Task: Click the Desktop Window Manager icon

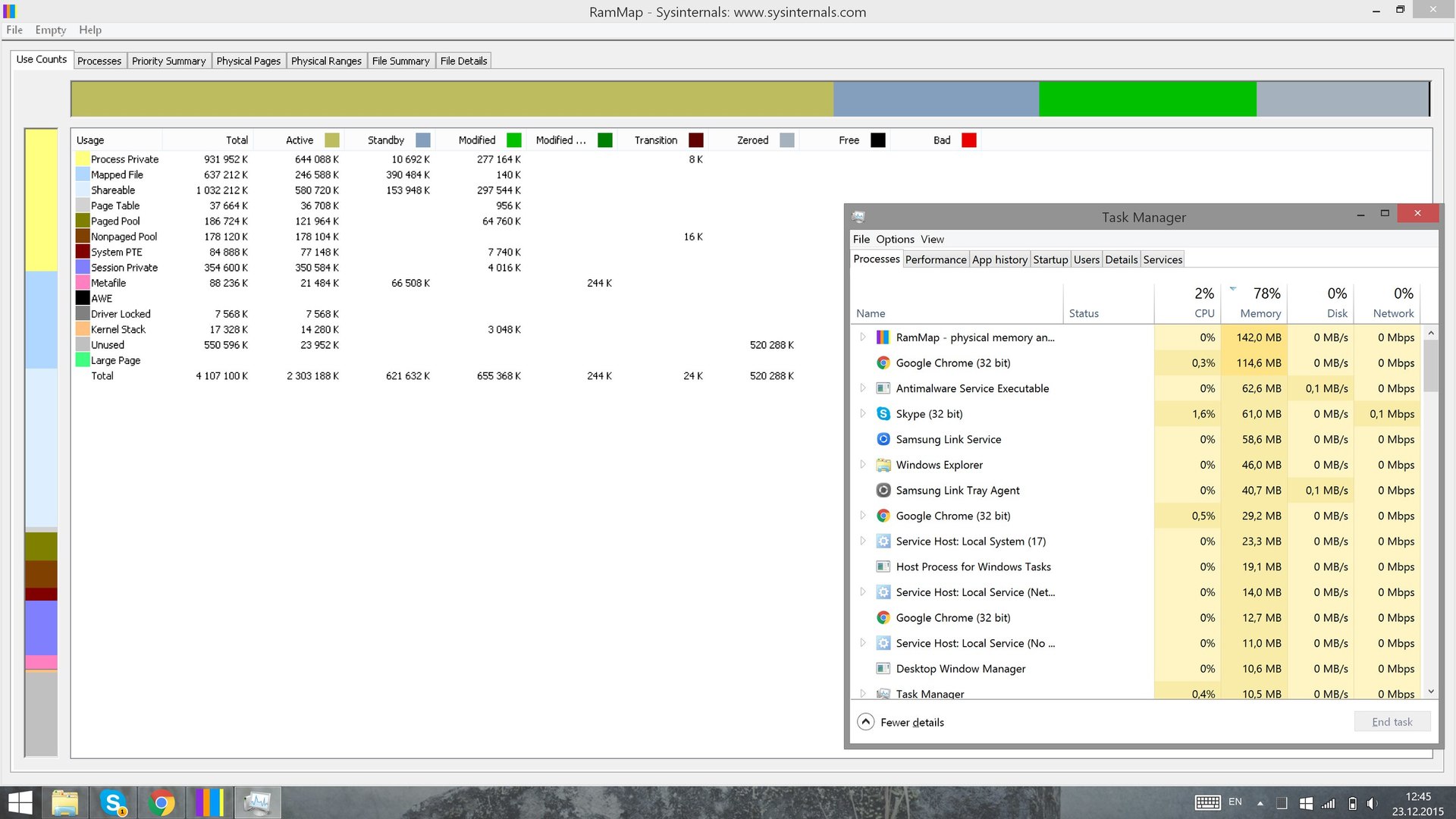Action: coord(883,669)
